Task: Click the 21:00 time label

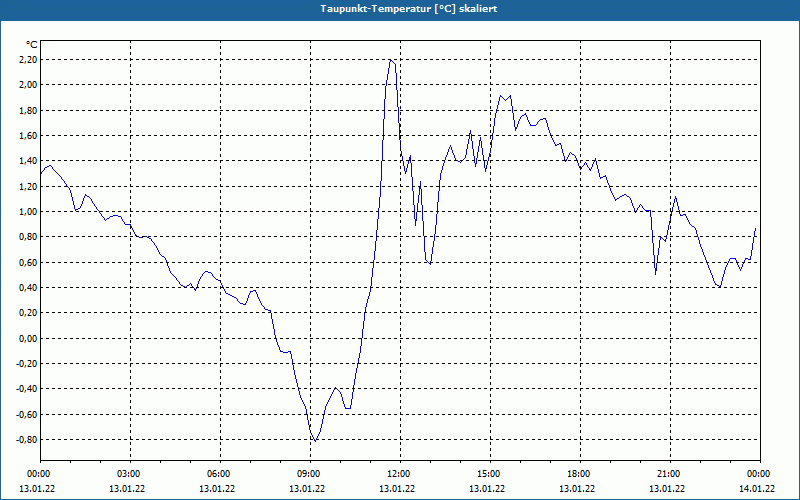Action: [x=670, y=474]
